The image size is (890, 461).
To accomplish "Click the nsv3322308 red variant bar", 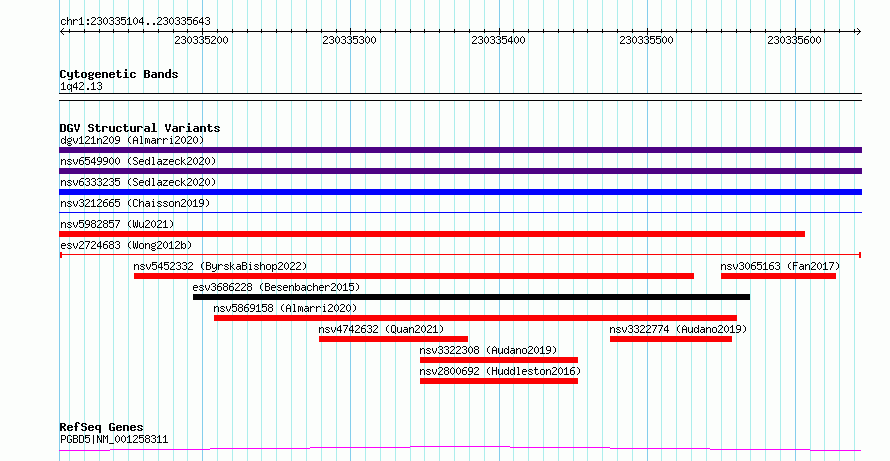I will (499, 360).
